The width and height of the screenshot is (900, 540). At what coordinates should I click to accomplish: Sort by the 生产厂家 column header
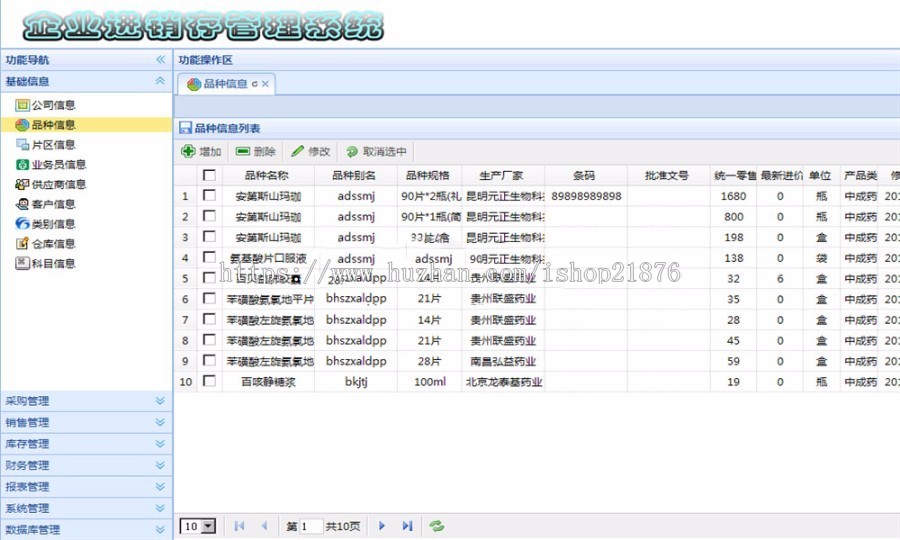pyautogui.click(x=502, y=176)
